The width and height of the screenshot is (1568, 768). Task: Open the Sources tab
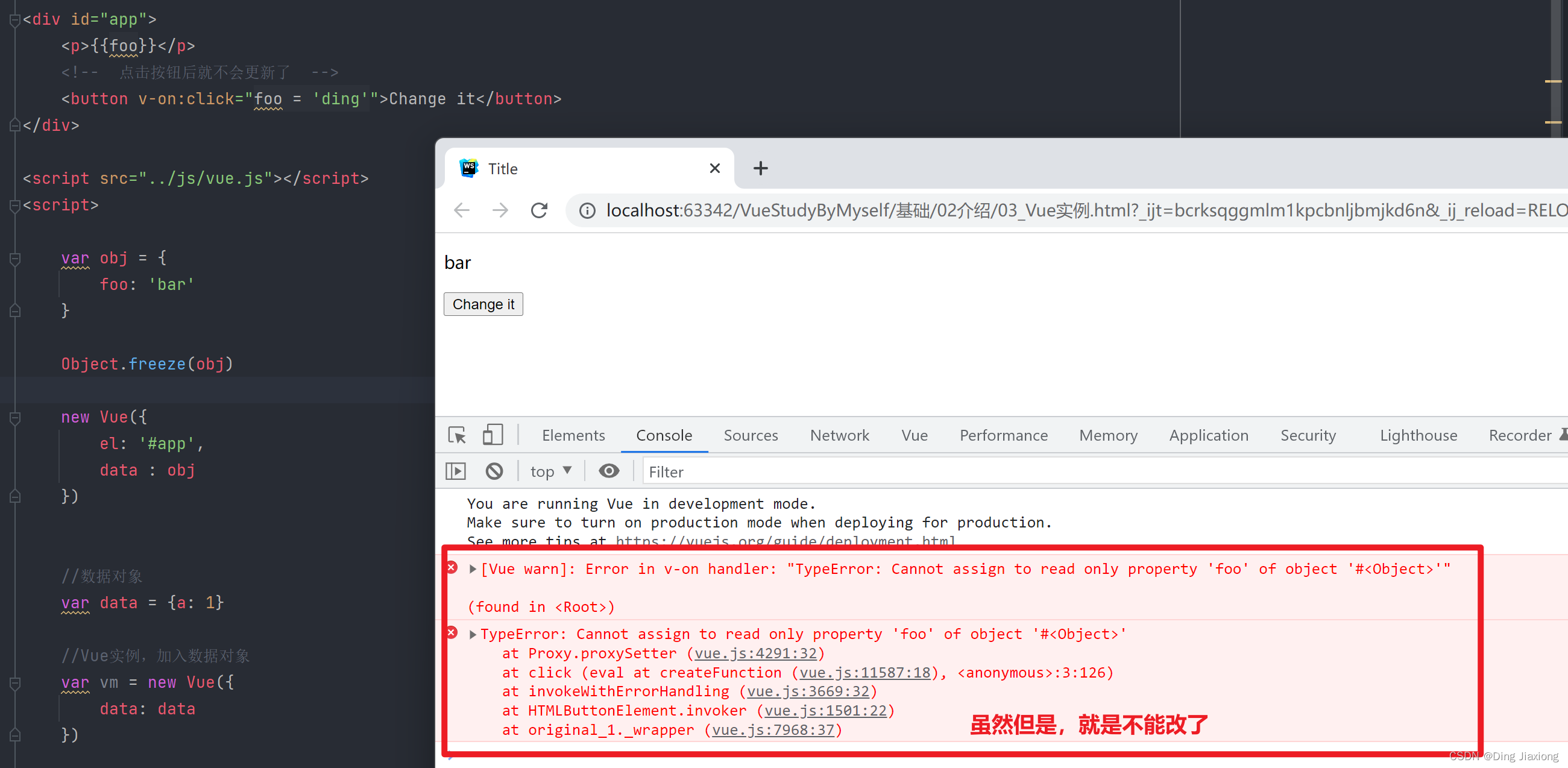click(751, 435)
